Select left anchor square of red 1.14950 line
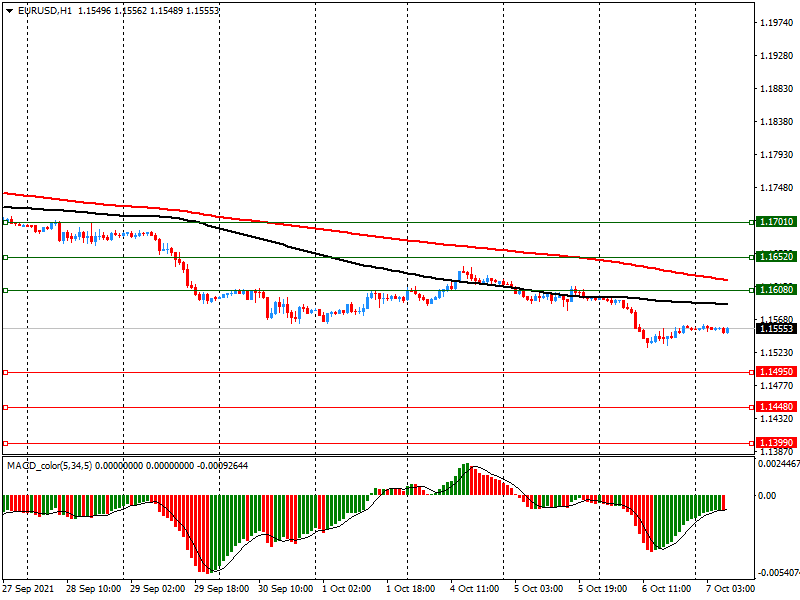The image size is (800, 600). (x=6, y=372)
